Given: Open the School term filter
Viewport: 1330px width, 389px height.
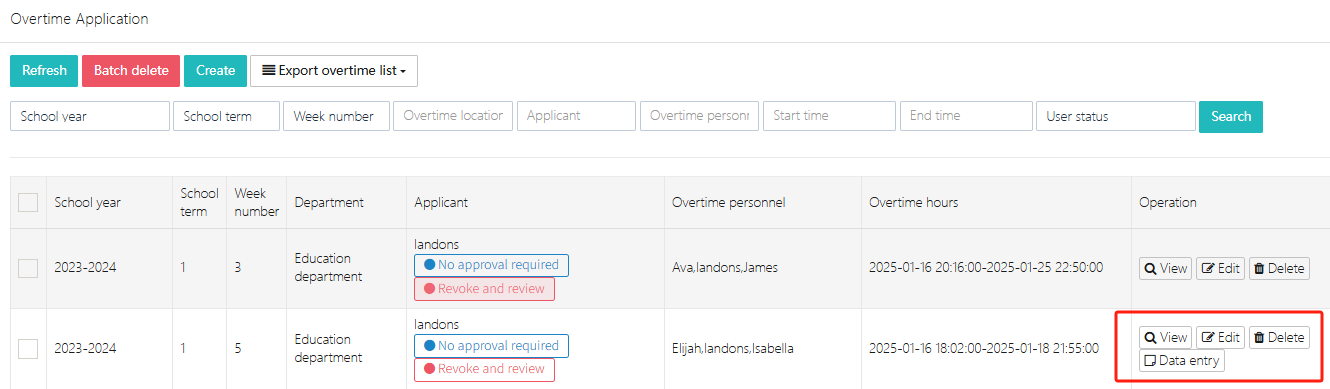Looking at the screenshot, I should pos(226,116).
